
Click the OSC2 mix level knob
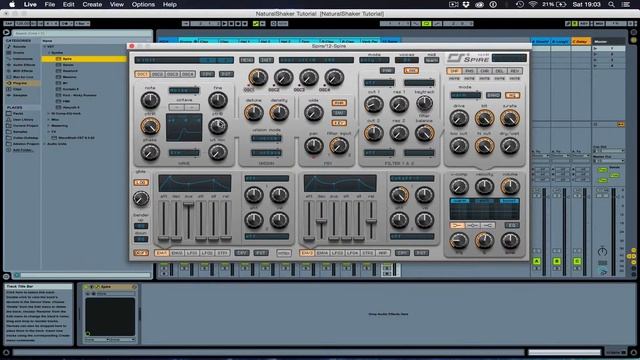click(283, 77)
